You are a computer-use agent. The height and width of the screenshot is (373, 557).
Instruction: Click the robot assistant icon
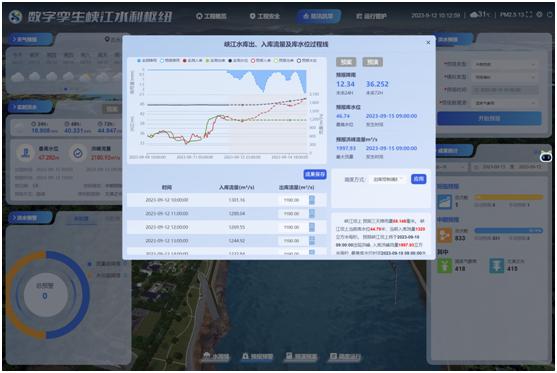tap(546, 156)
